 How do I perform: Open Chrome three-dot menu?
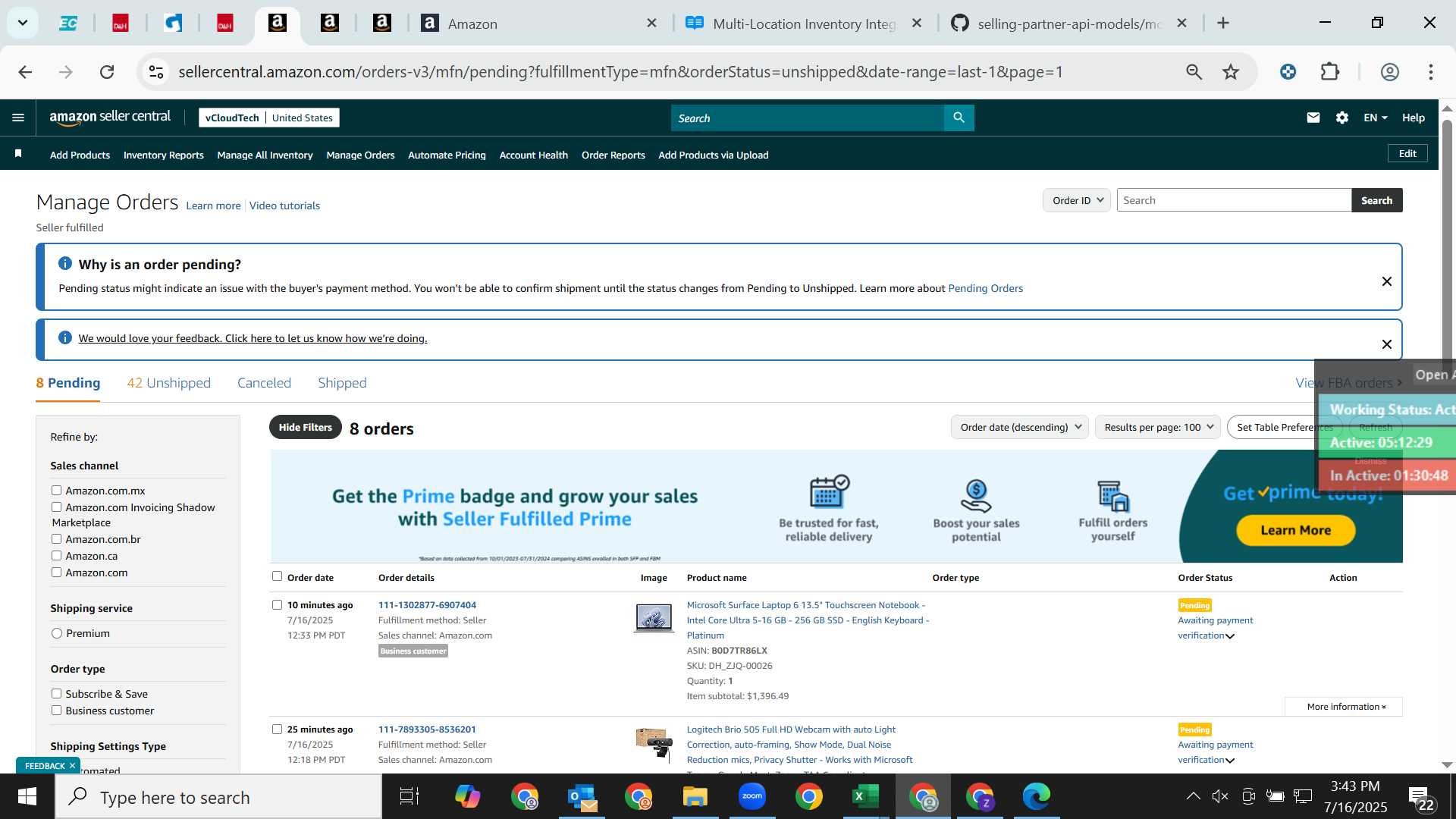coord(1430,72)
